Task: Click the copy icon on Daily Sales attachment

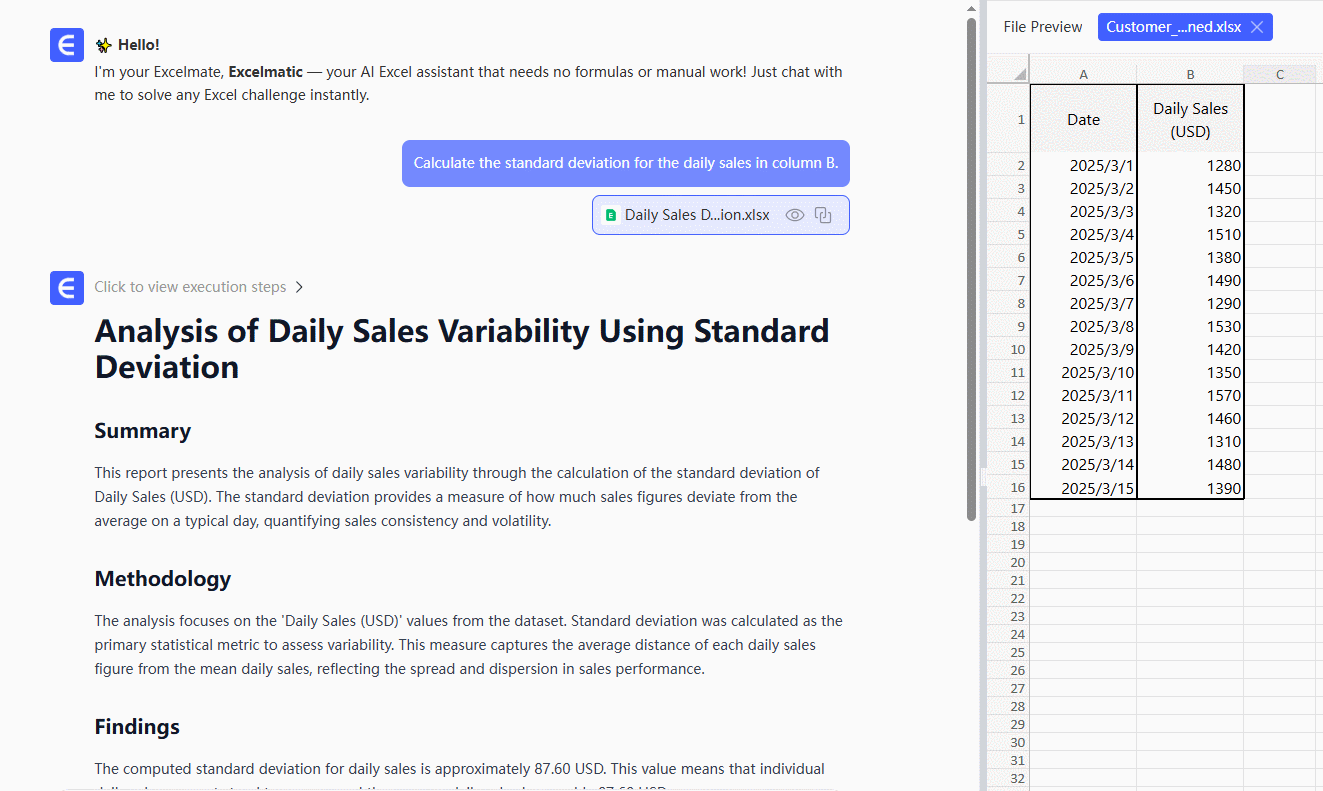Action: pos(823,215)
